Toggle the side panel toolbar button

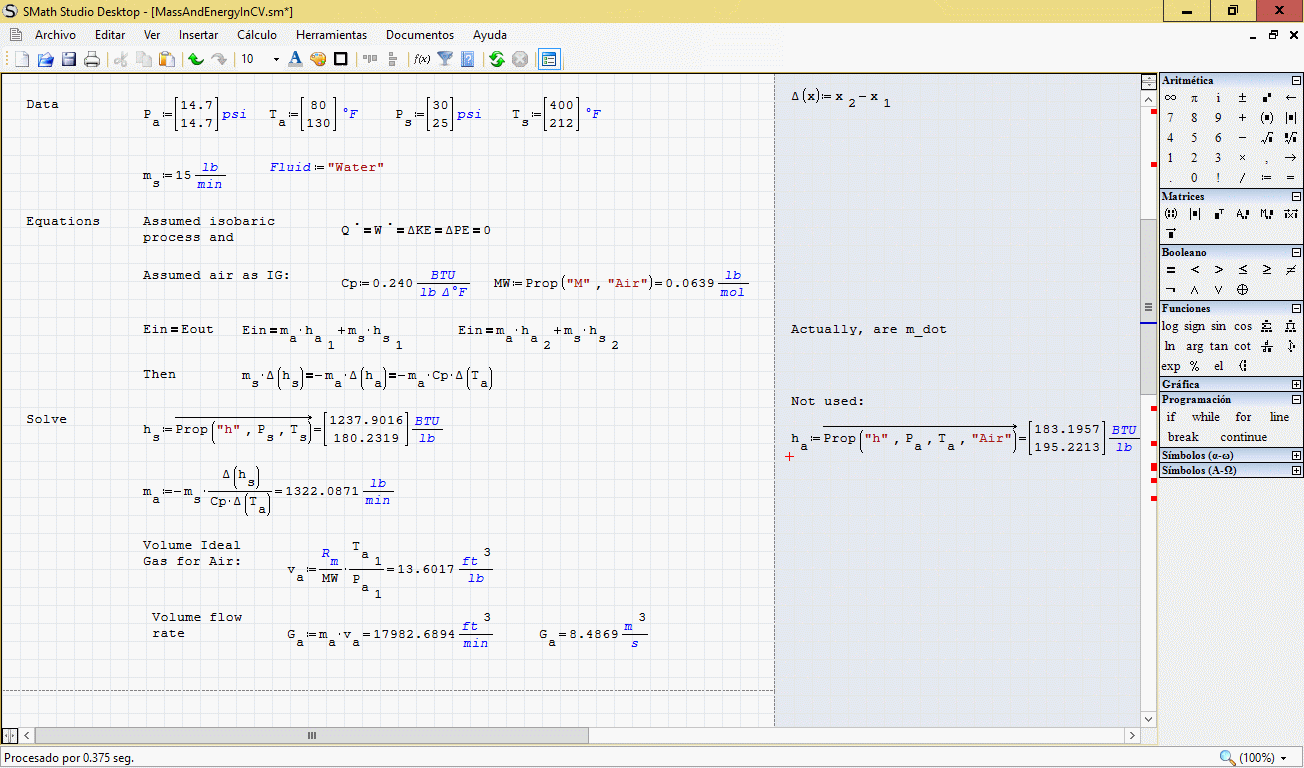[x=548, y=59]
